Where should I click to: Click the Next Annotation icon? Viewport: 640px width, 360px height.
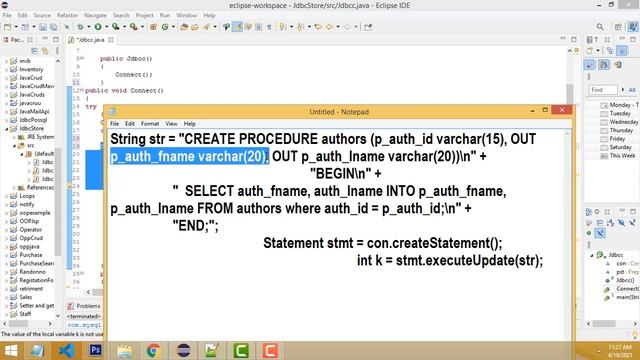[282, 27]
